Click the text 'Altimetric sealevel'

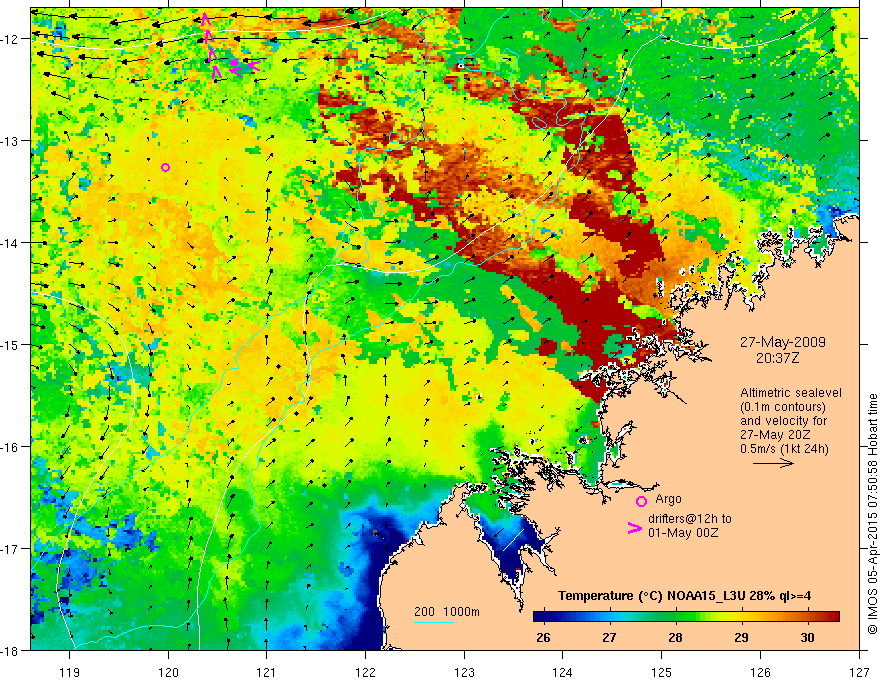tap(791, 393)
